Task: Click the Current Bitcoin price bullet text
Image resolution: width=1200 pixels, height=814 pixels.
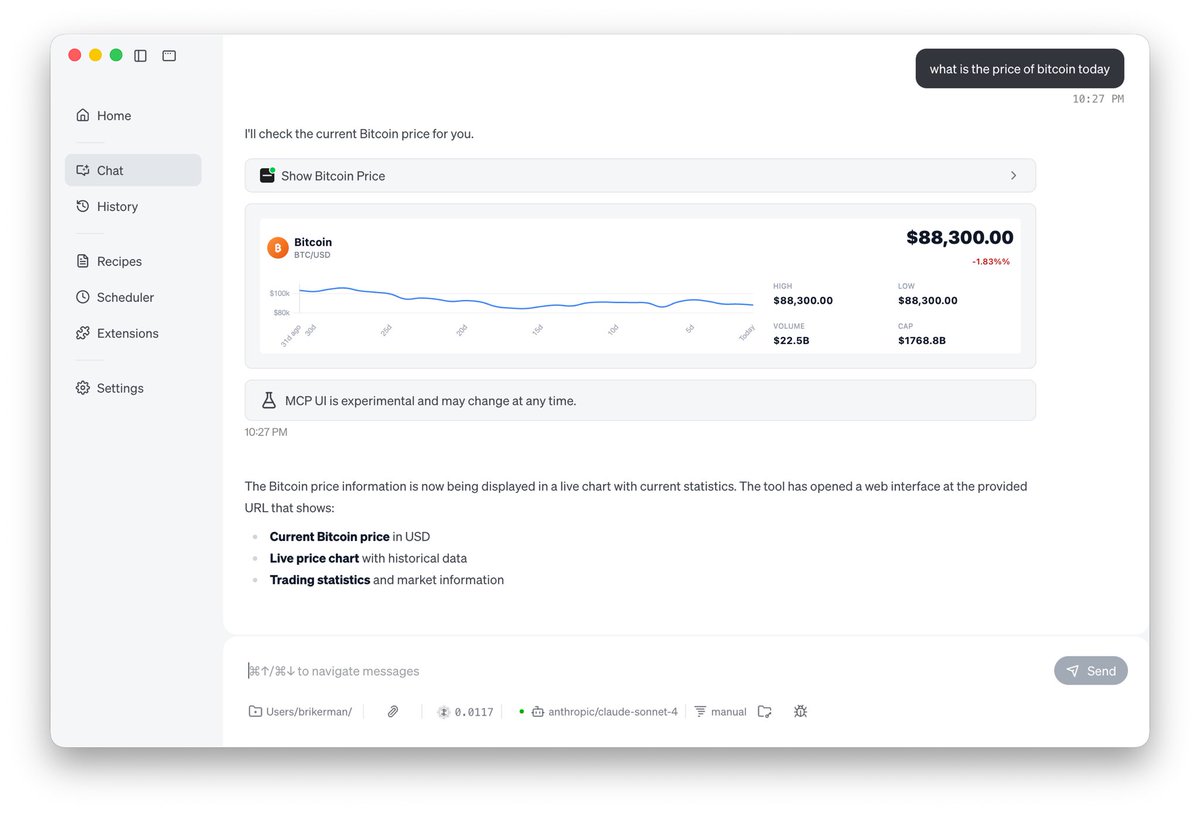Action: (x=350, y=537)
